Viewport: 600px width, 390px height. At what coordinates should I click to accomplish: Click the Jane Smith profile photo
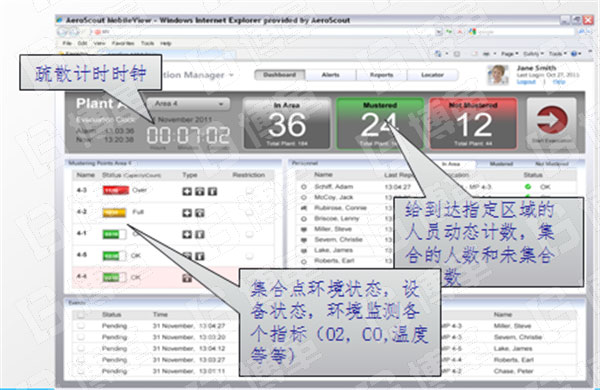[x=498, y=75]
